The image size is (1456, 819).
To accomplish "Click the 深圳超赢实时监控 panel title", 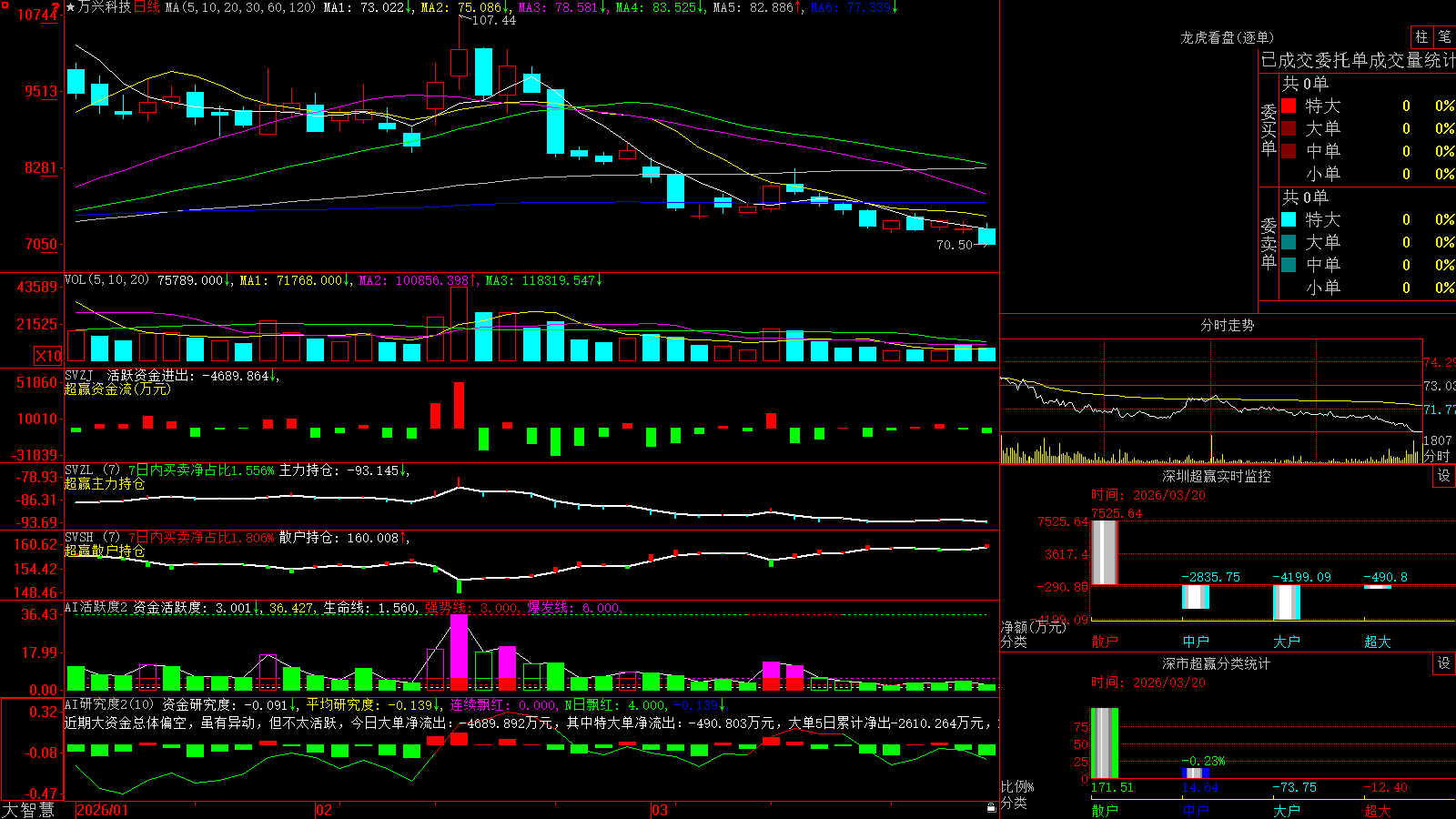I will [x=1217, y=476].
